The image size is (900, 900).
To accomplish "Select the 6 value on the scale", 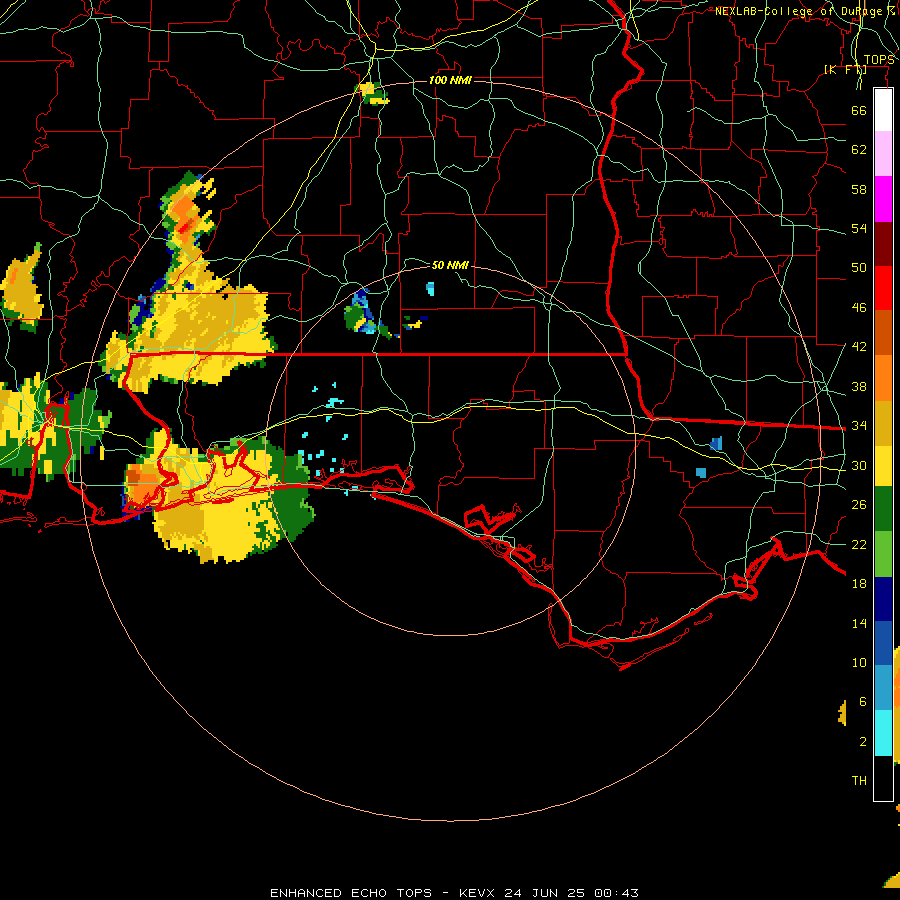I will click(862, 702).
